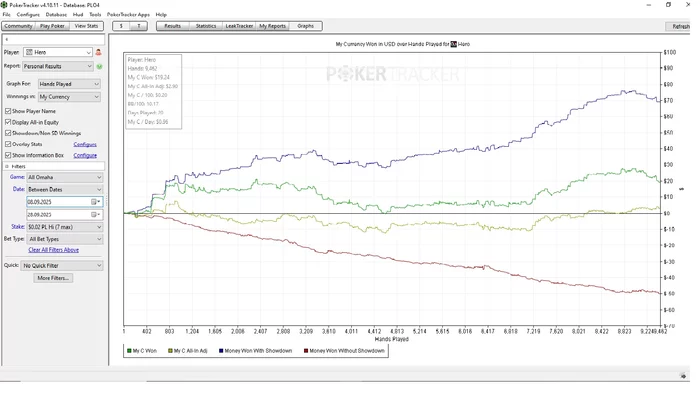Viewport: 700px width, 410px height.
Task: Click the information box on the graph
Action: [154, 92]
